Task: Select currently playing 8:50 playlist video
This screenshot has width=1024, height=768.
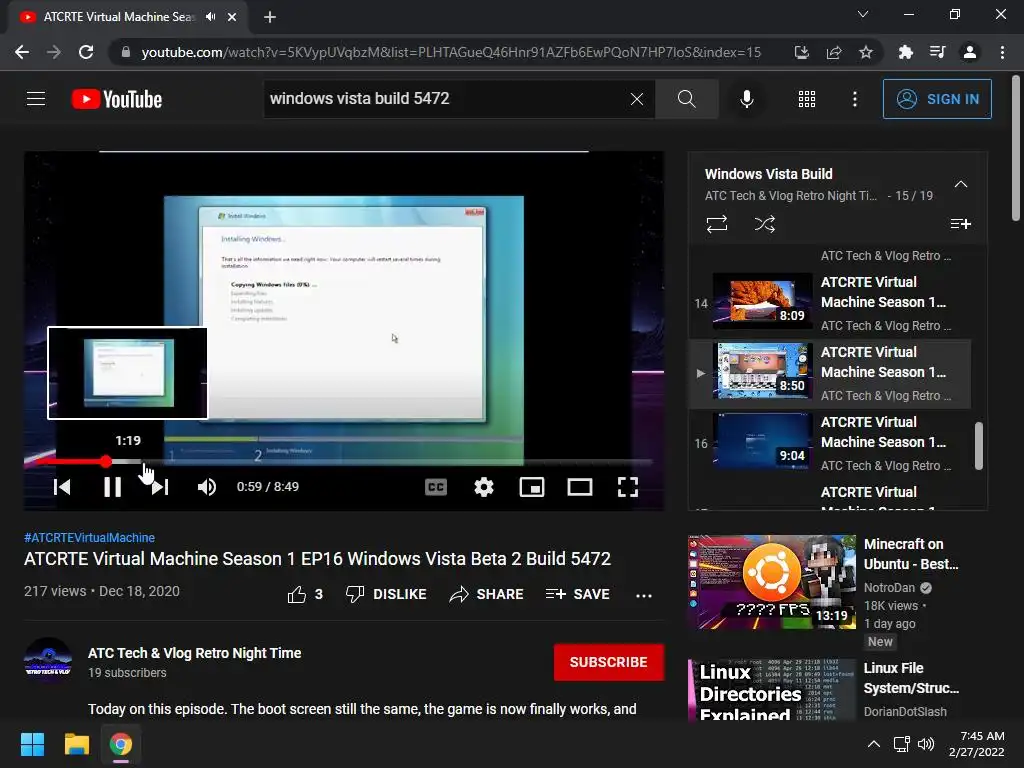Action: (x=830, y=374)
